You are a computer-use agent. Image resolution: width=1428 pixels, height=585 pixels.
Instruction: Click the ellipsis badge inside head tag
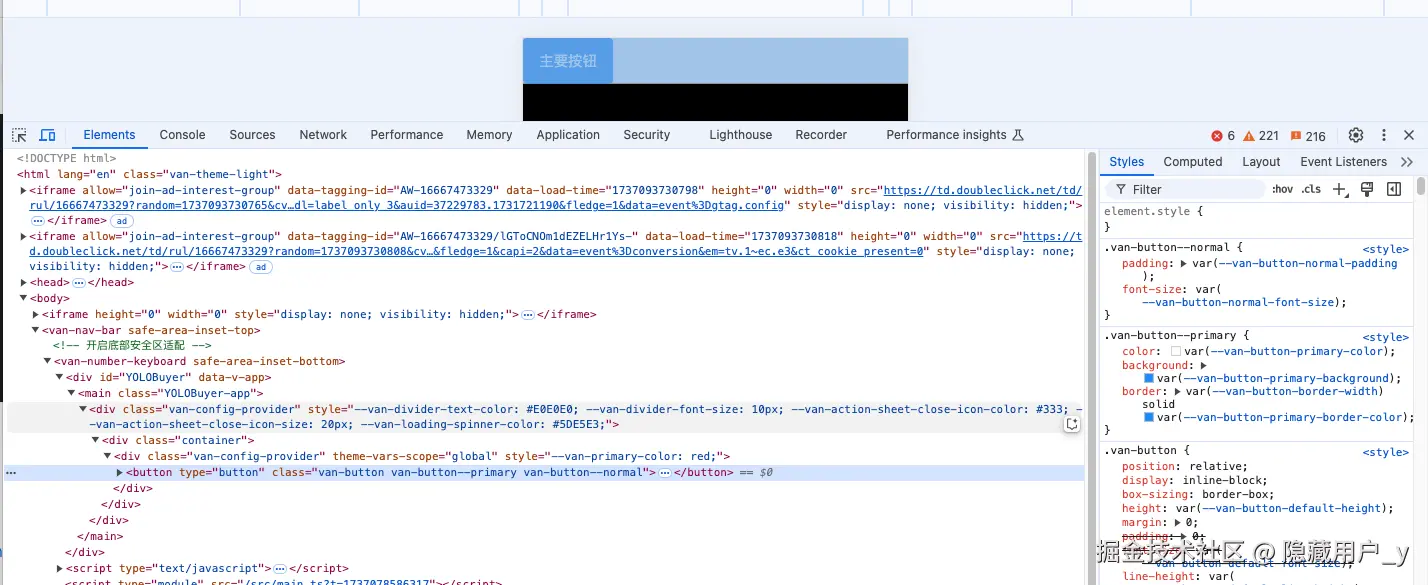[79, 283]
